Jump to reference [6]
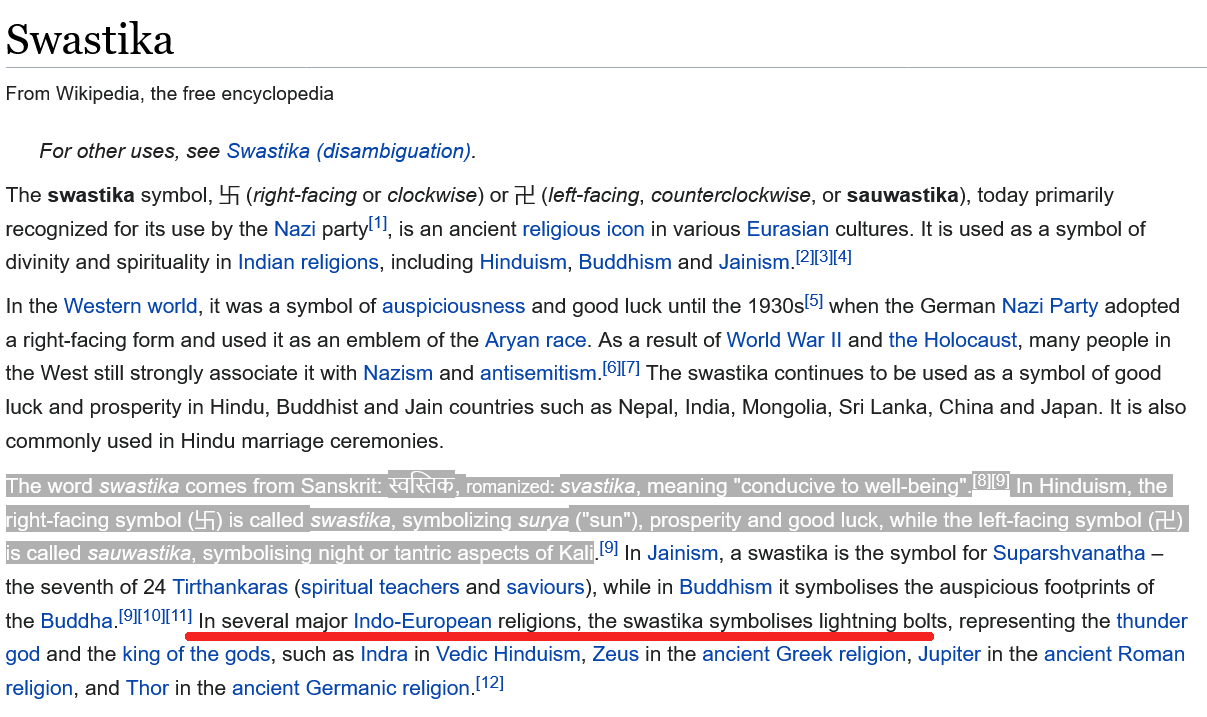 (x=611, y=369)
